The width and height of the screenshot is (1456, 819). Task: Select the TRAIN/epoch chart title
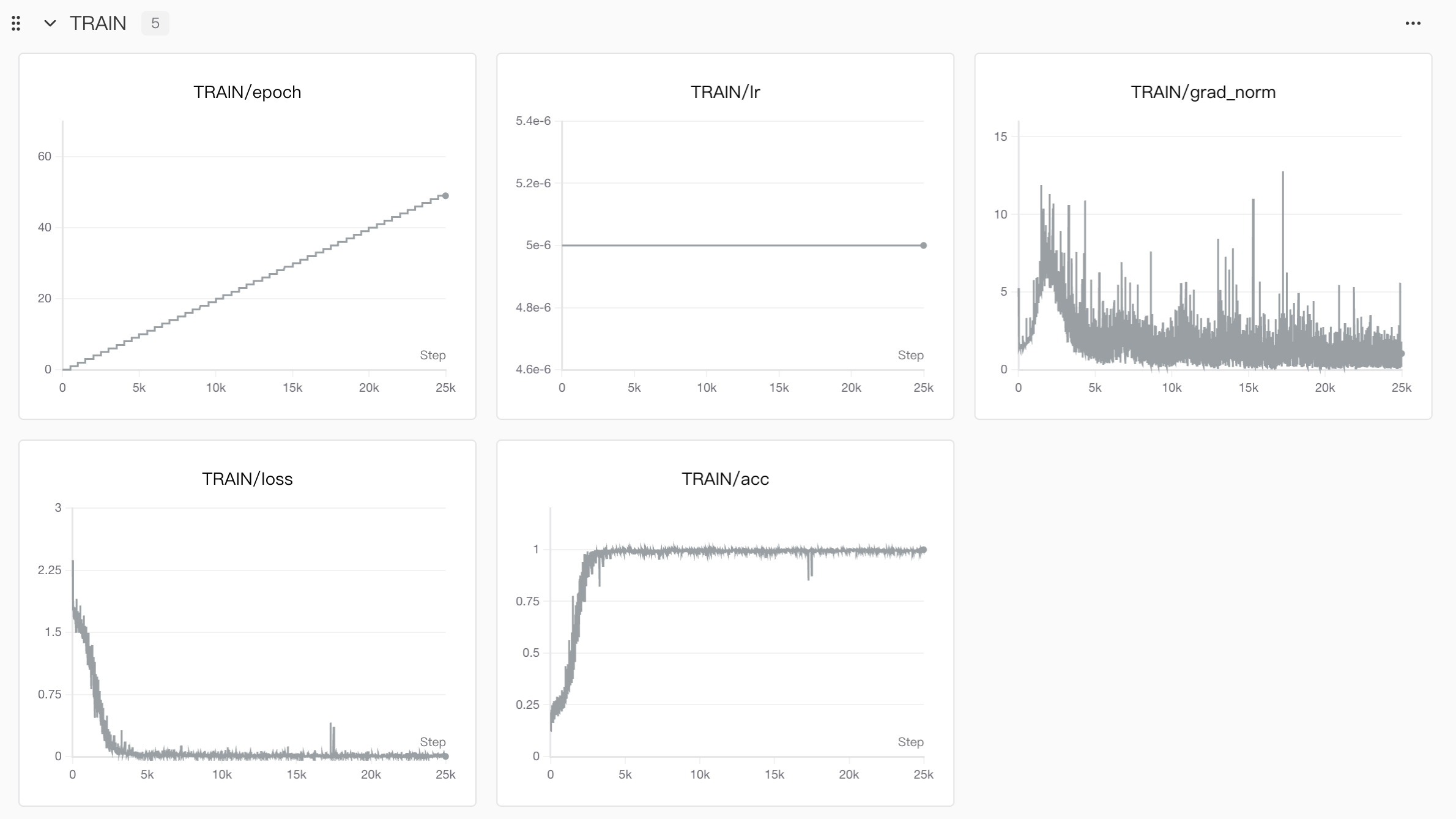(247, 92)
